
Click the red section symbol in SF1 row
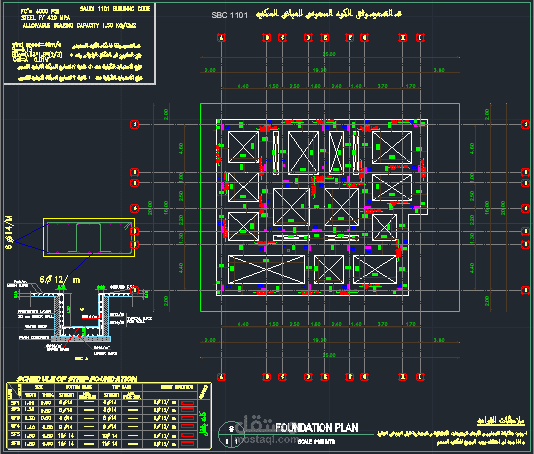pos(187,403)
